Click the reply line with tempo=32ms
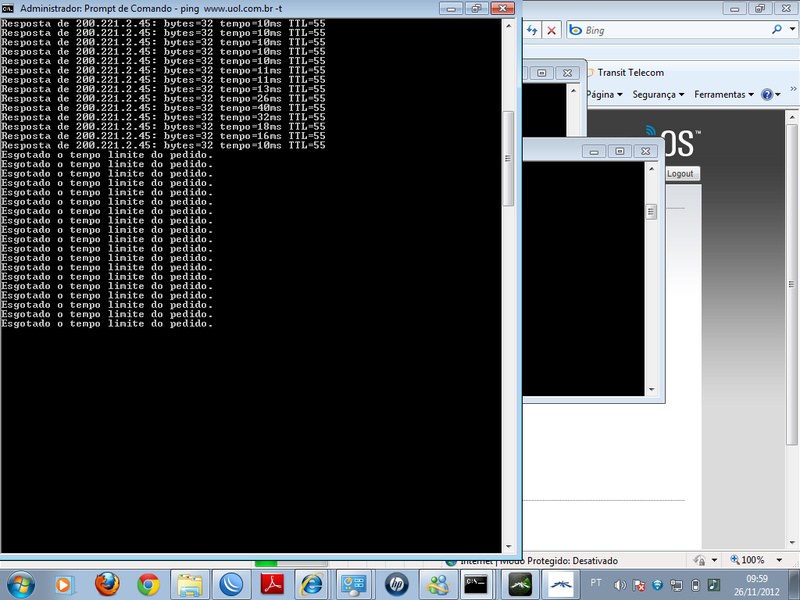This screenshot has height=600, width=800. [163, 117]
